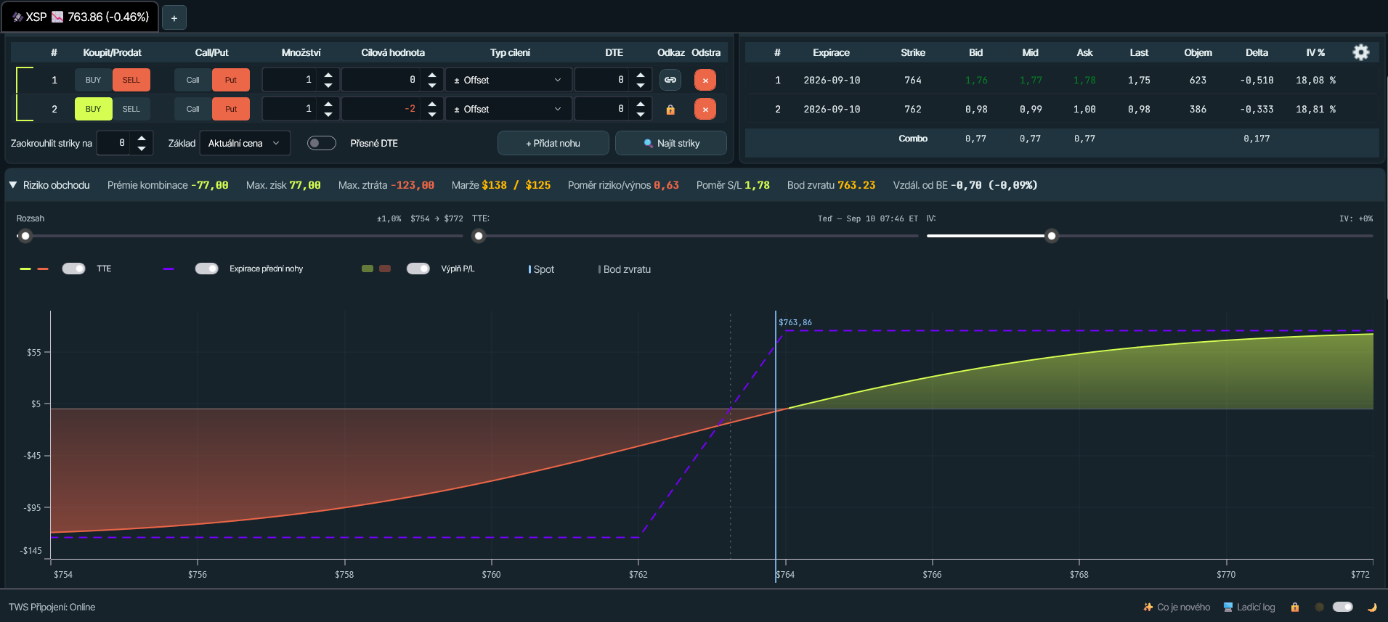The width and height of the screenshot is (1388, 622).
Task: Click Ask value 1,00 in row 2
Action: coord(1085,109)
